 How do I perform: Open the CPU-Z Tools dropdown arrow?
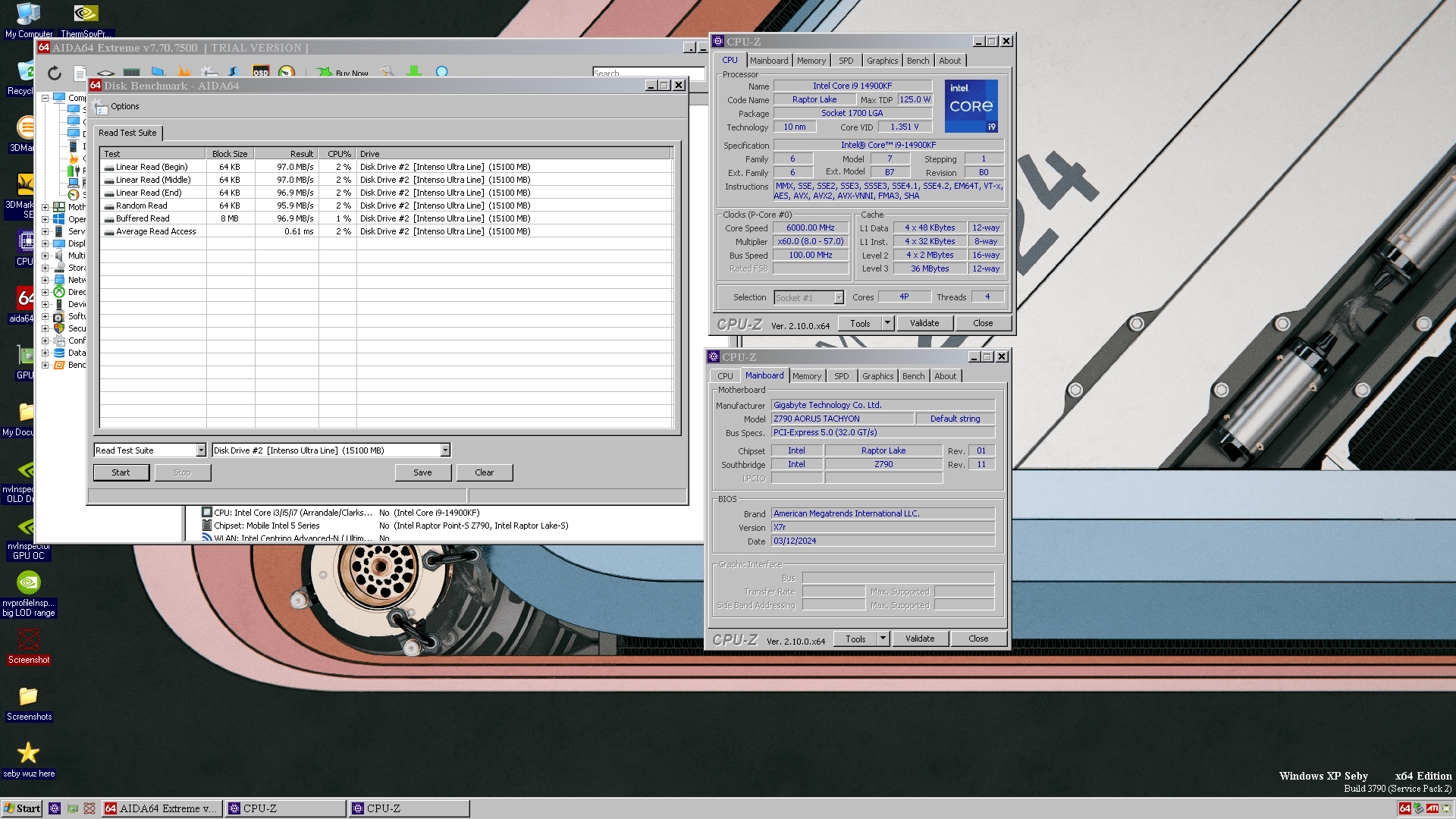(887, 323)
